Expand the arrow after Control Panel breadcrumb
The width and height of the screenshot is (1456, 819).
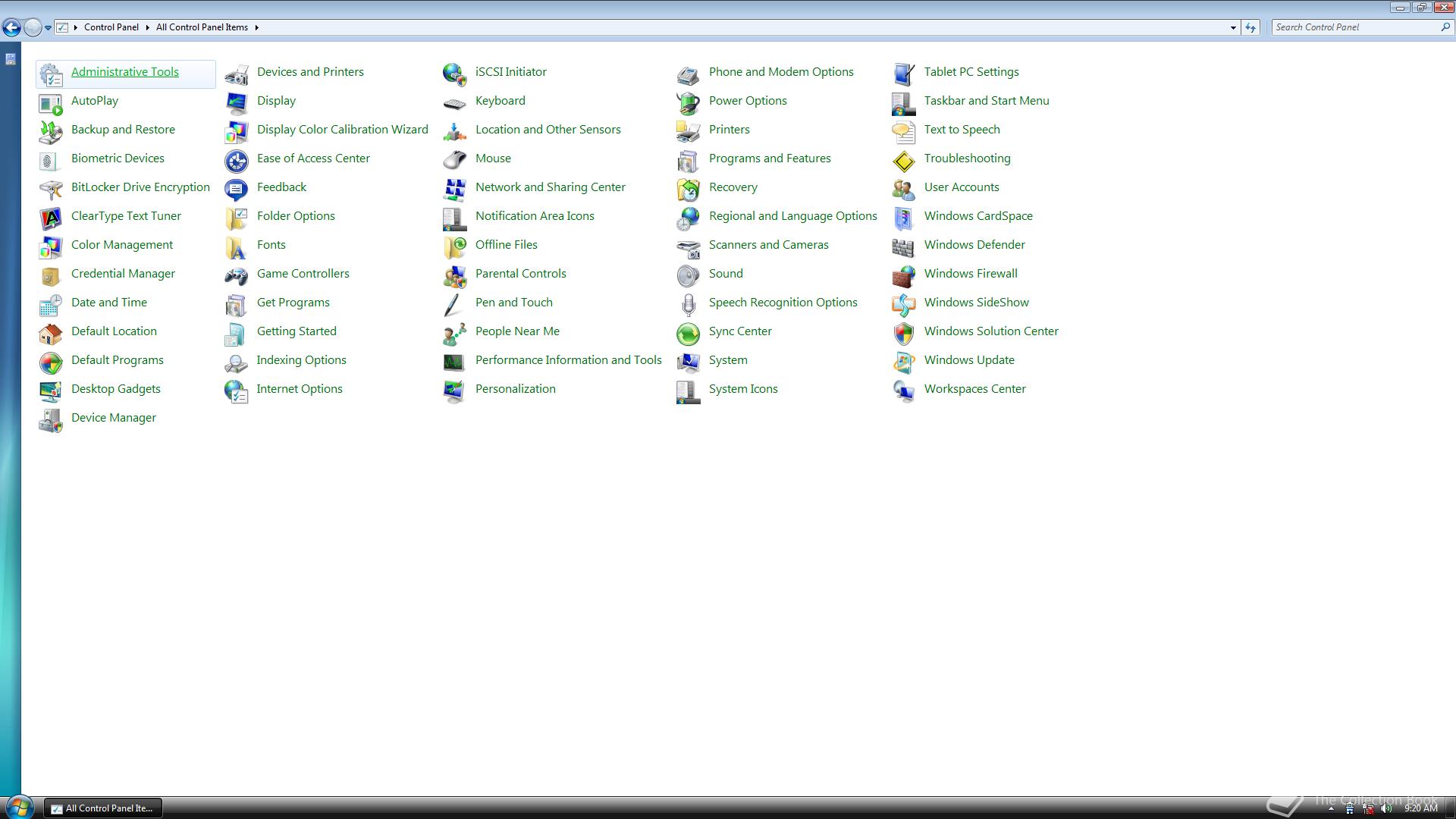point(147,27)
